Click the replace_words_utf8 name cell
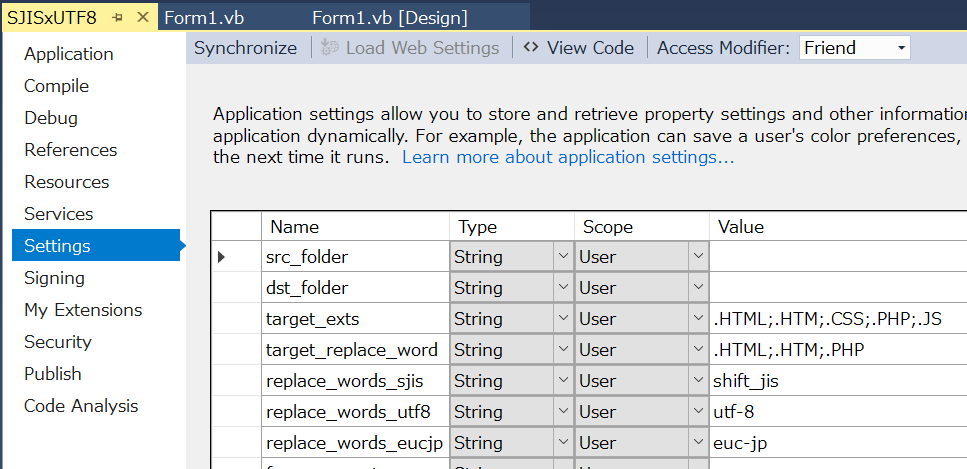This screenshot has height=469, width=967. pos(356,412)
